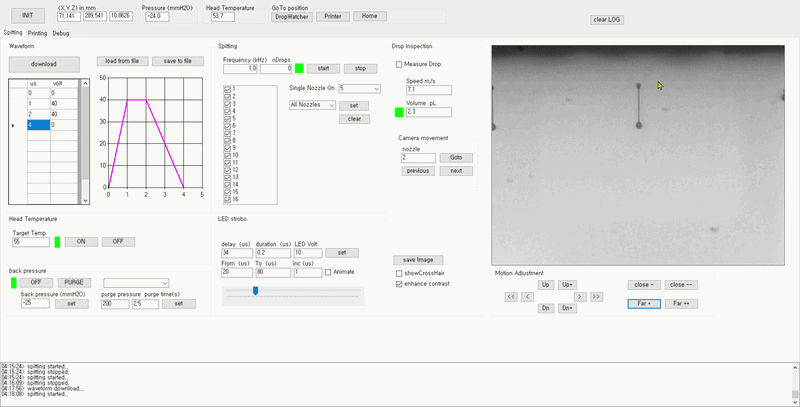Move camera with the Up button
Viewport: 800px width, 407px height.
coord(545,285)
